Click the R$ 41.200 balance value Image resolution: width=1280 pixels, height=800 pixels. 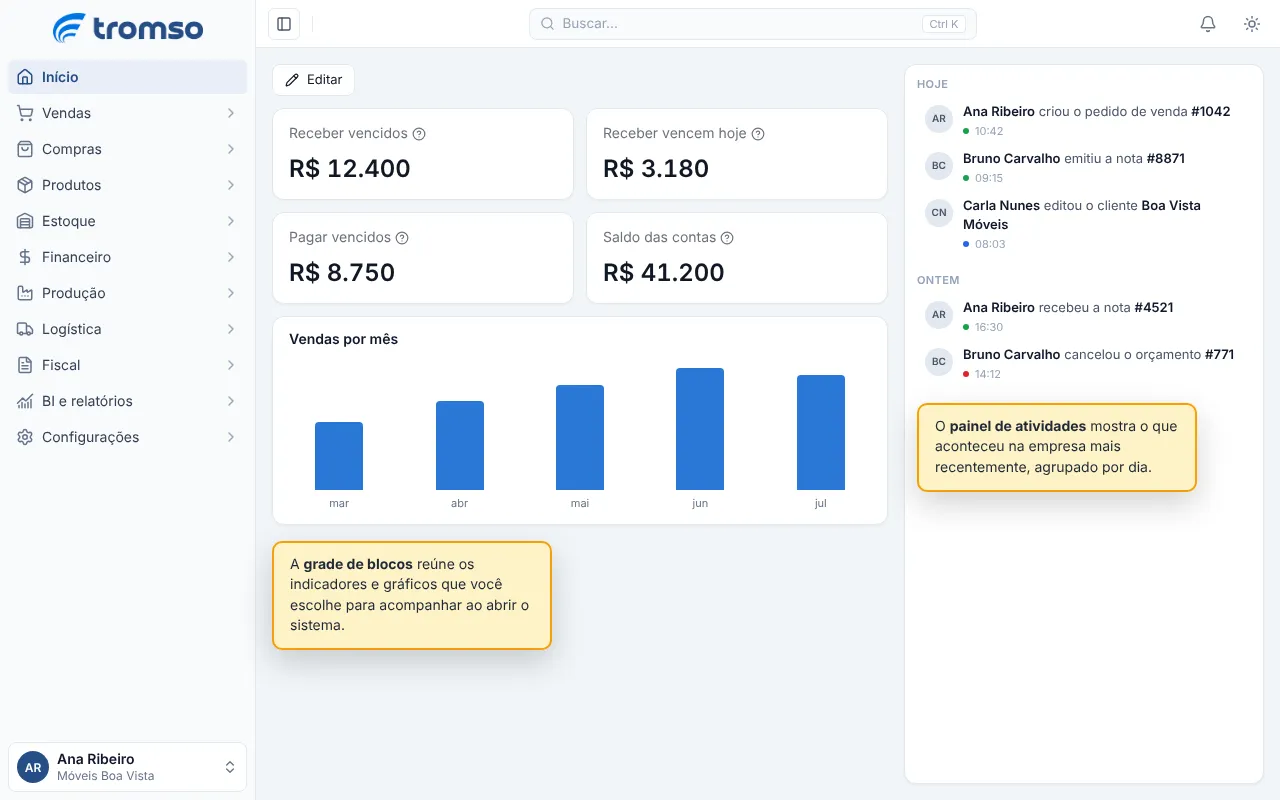pos(664,273)
